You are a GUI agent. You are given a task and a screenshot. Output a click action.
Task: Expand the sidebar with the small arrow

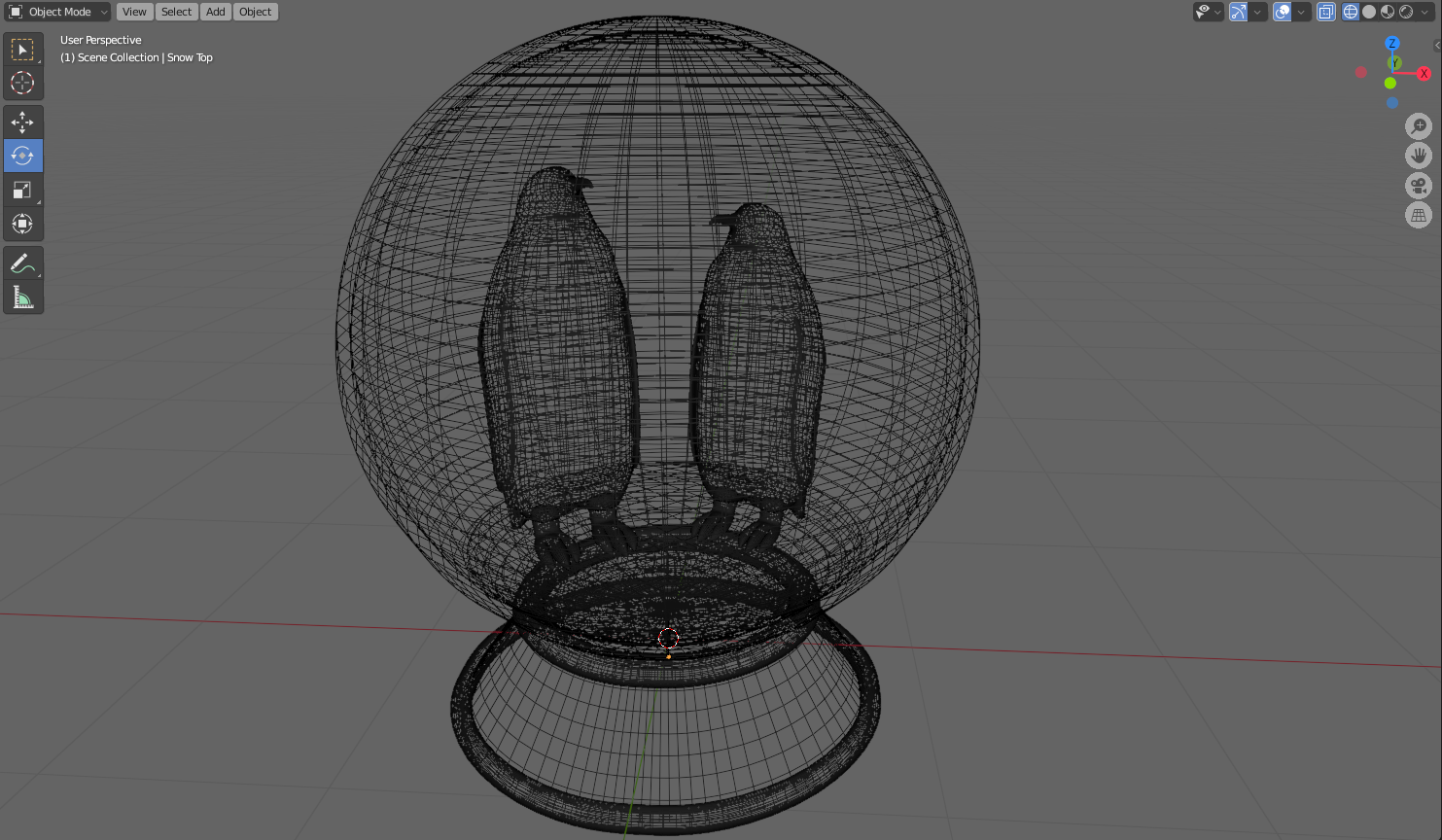tap(1437, 45)
